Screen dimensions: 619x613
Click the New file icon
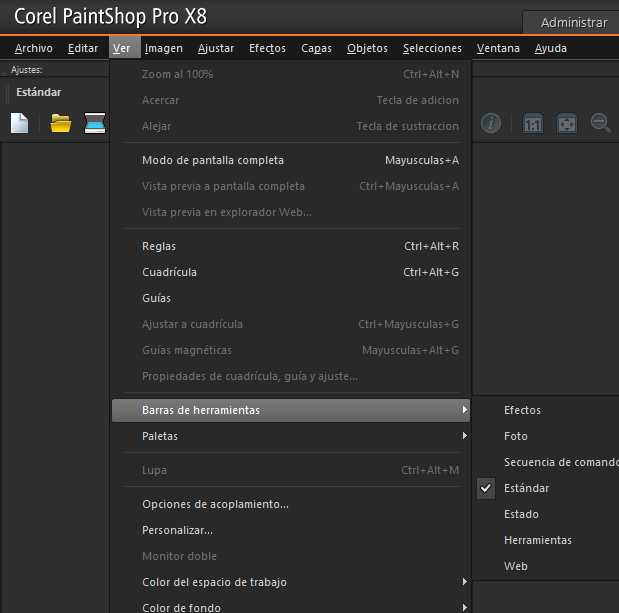pyautogui.click(x=19, y=123)
